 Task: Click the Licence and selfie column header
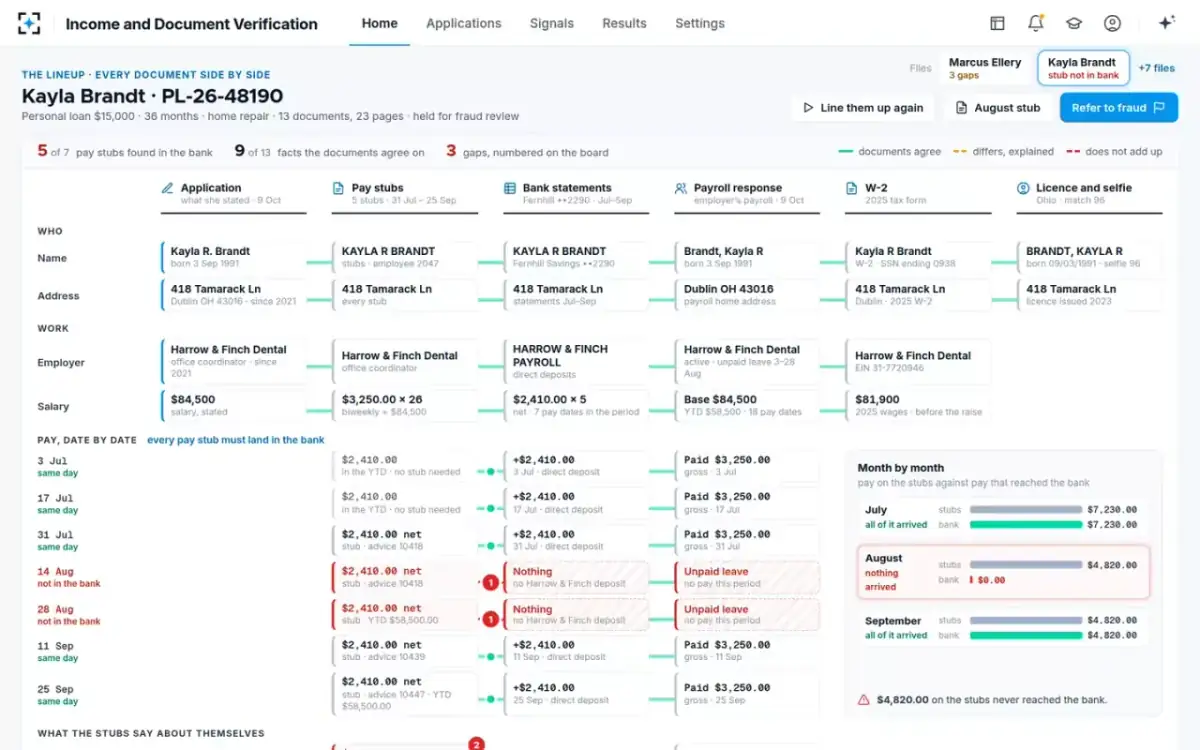tap(1089, 193)
